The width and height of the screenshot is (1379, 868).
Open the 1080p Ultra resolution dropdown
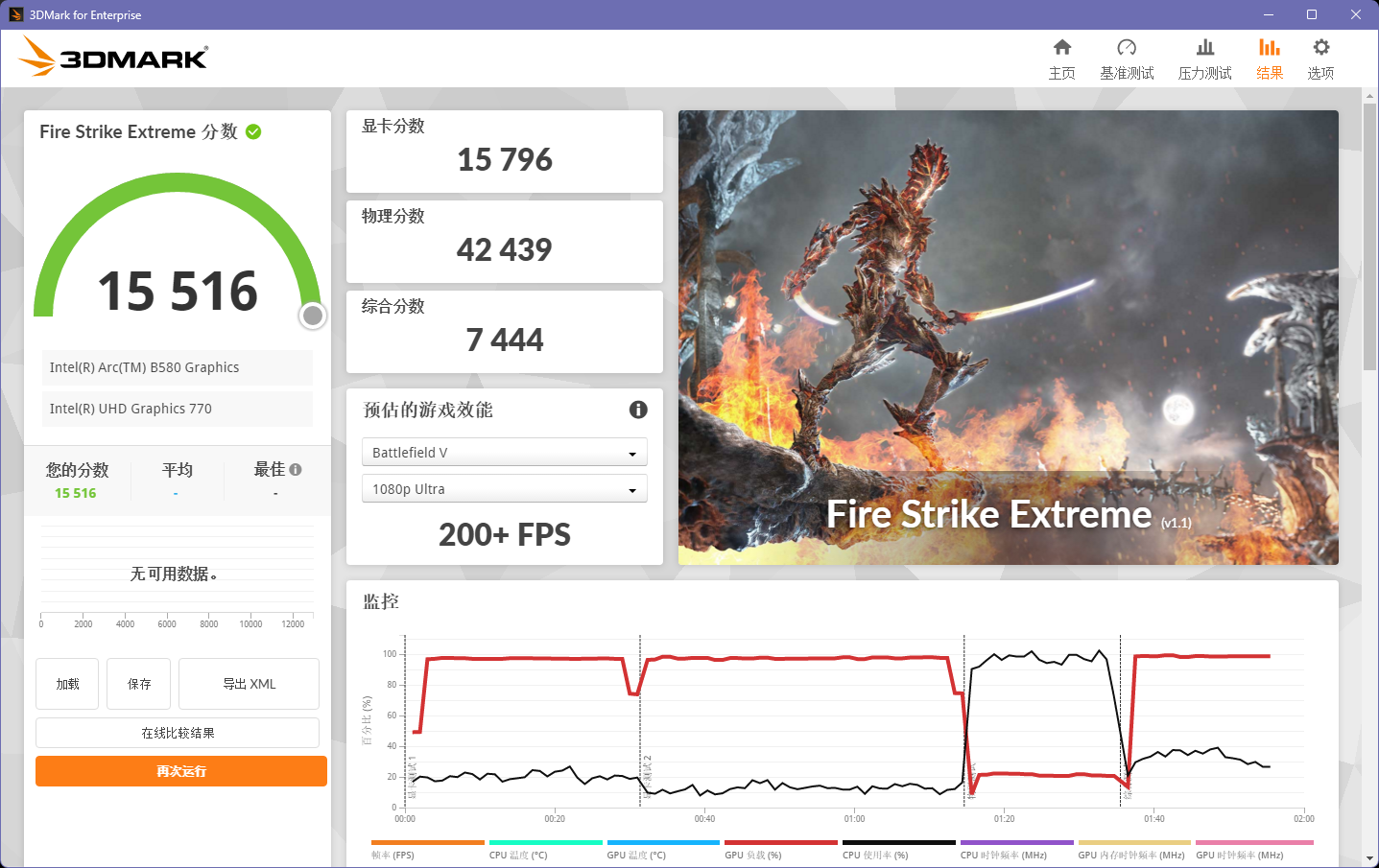[505, 488]
